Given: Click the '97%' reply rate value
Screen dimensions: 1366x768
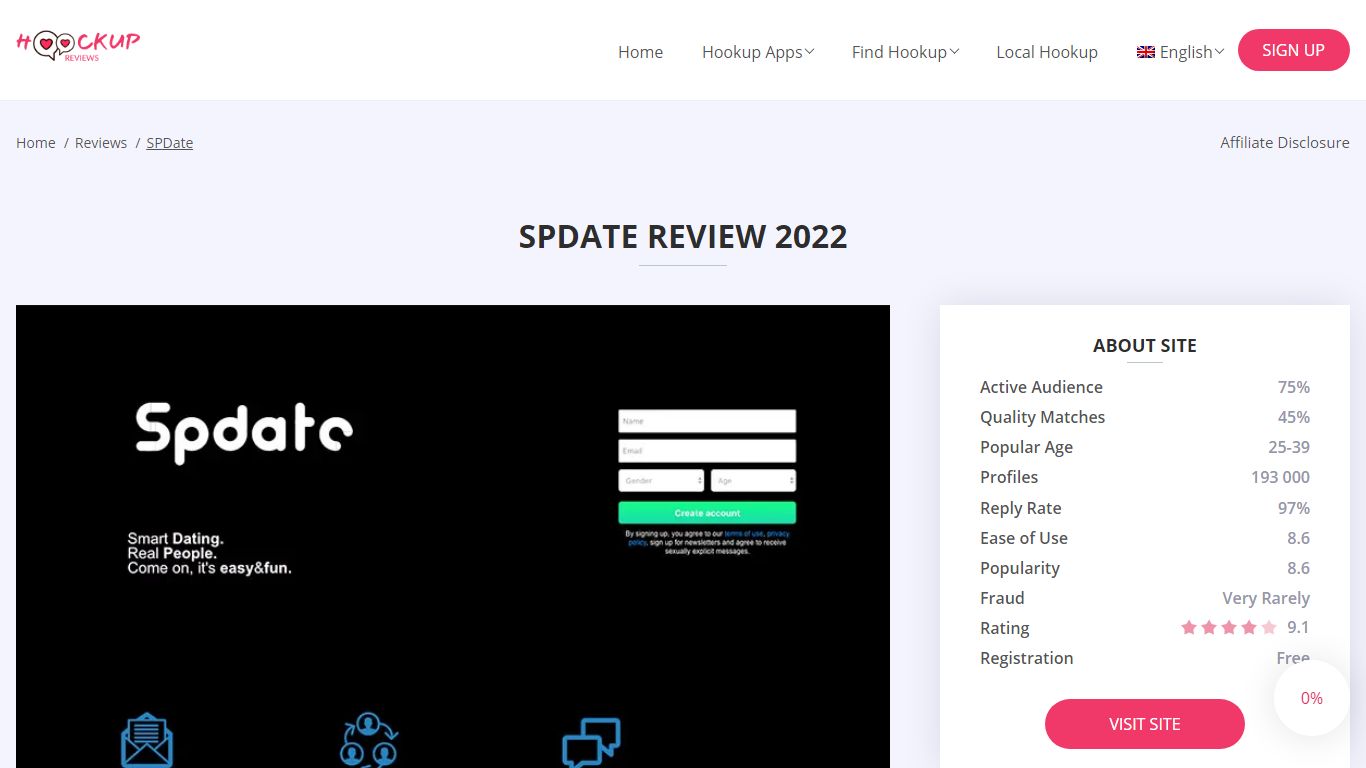Looking at the screenshot, I should [x=1294, y=508].
